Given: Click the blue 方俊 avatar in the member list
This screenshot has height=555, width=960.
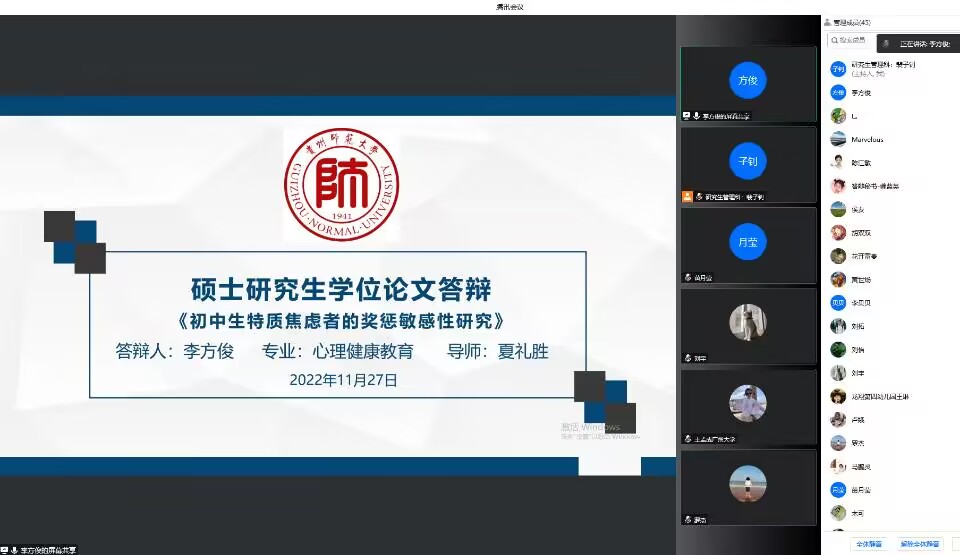Looking at the screenshot, I should tap(838, 92).
